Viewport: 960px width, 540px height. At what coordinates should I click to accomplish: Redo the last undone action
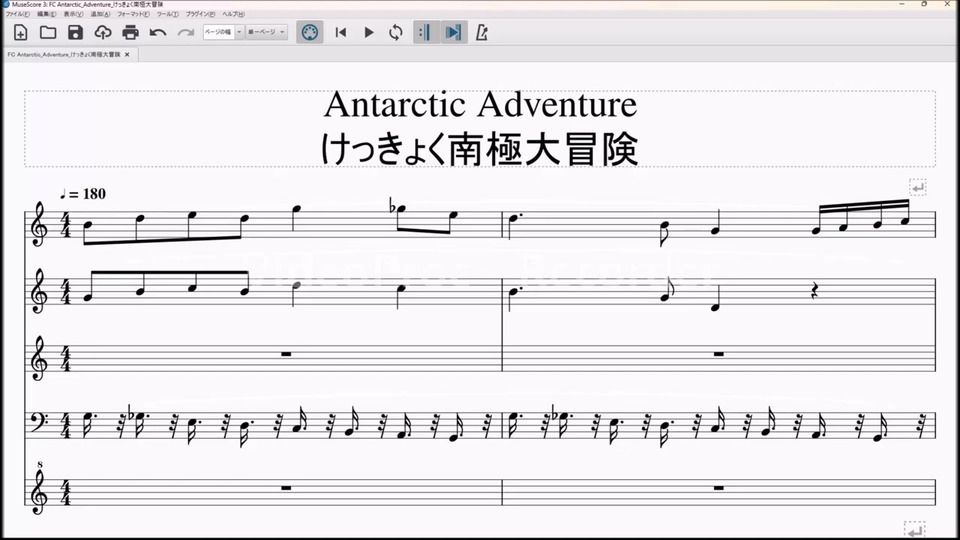pyautogui.click(x=186, y=32)
